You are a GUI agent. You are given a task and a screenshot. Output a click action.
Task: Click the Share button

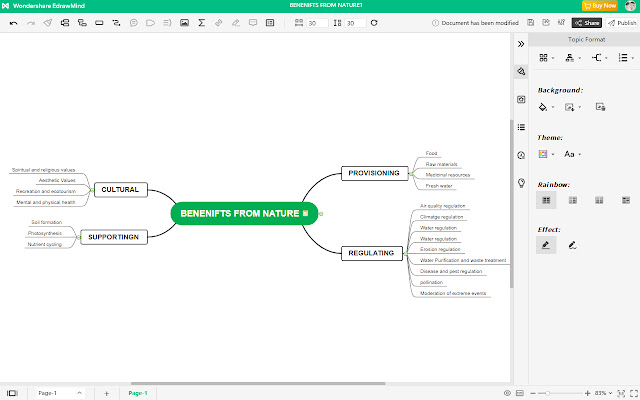coord(586,22)
